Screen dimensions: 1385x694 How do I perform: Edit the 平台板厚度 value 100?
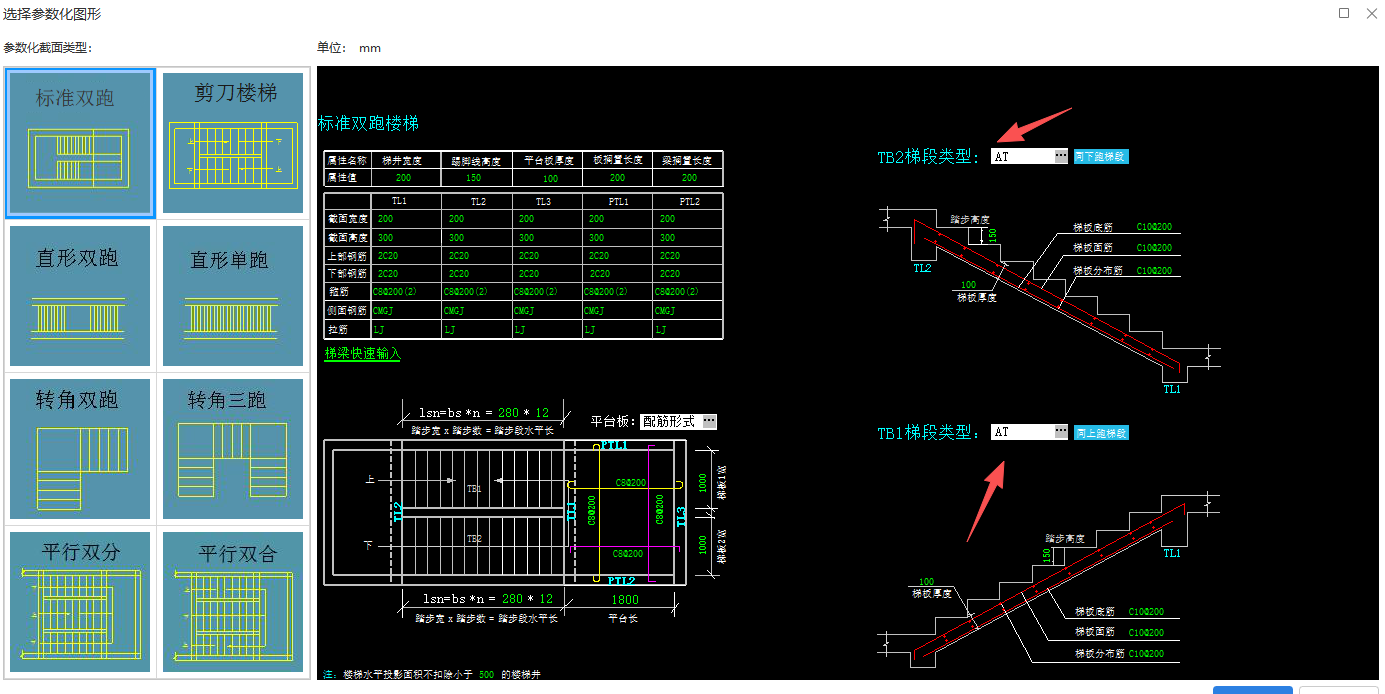(550, 178)
